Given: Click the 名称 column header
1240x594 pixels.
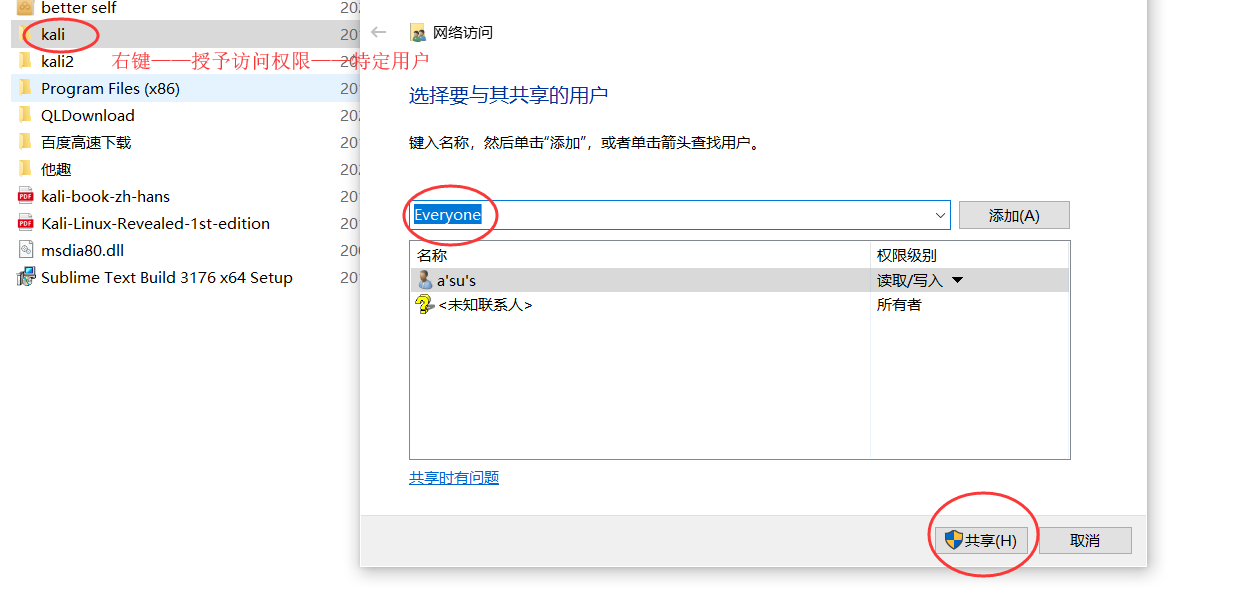Looking at the screenshot, I should 432,256.
